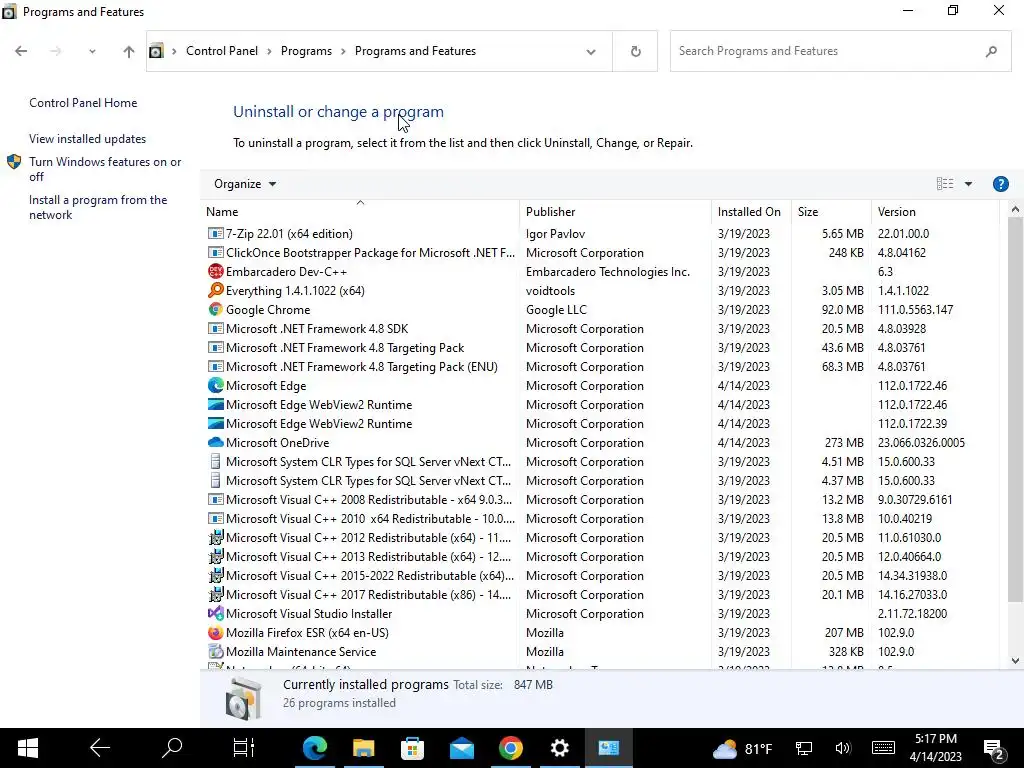Open Install a program from the network

point(98,207)
